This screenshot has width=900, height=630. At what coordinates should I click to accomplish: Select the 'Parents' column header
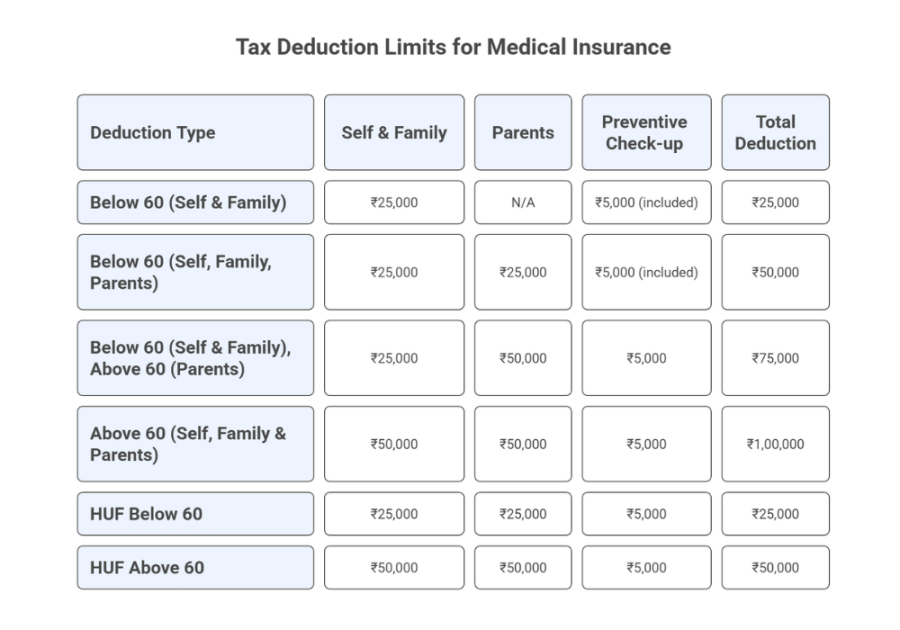[x=523, y=132]
